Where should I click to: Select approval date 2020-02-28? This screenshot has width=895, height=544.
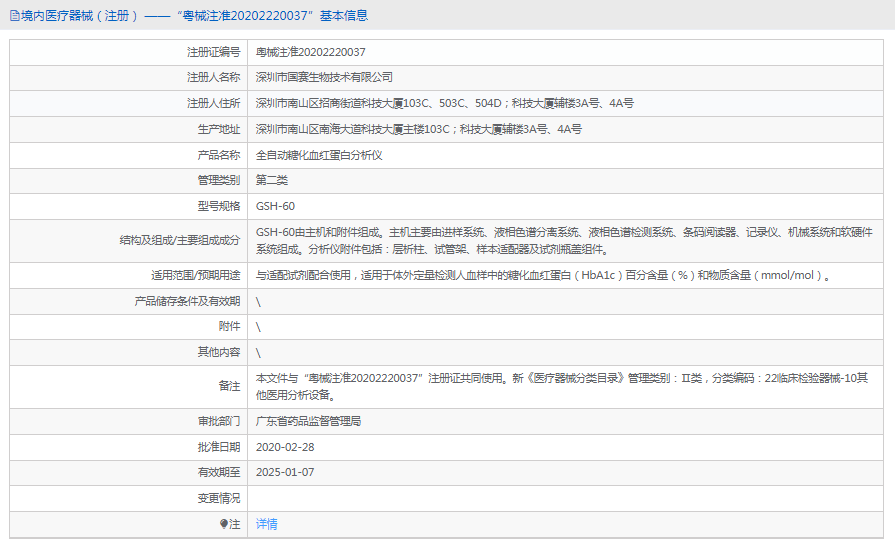click(x=285, y=447)
